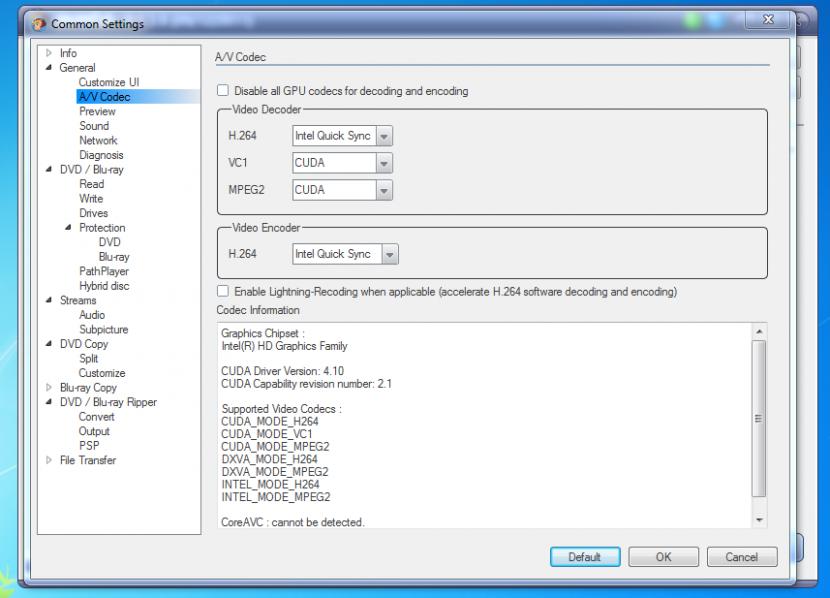Enable Disable all GPU codecs checkbox
This screenshot has width=830, height=598.
coord(223,90)
